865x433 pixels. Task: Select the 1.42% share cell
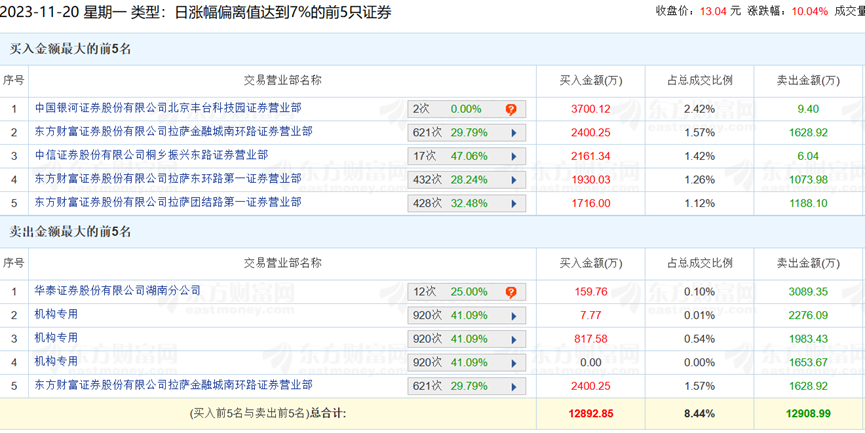tap(700, 157)
